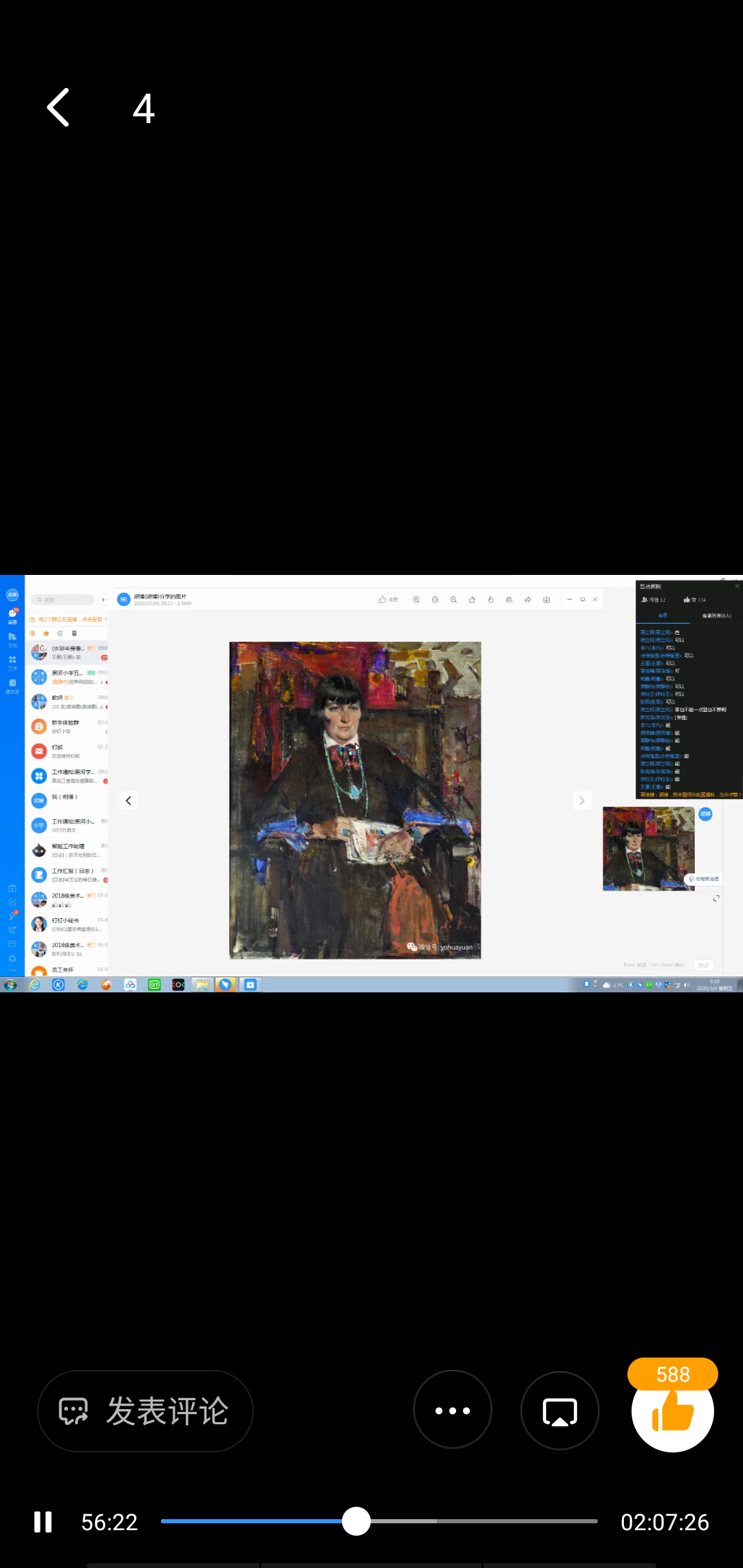
Task: Tap the screen cast icon
Action: pos(560,1410)
